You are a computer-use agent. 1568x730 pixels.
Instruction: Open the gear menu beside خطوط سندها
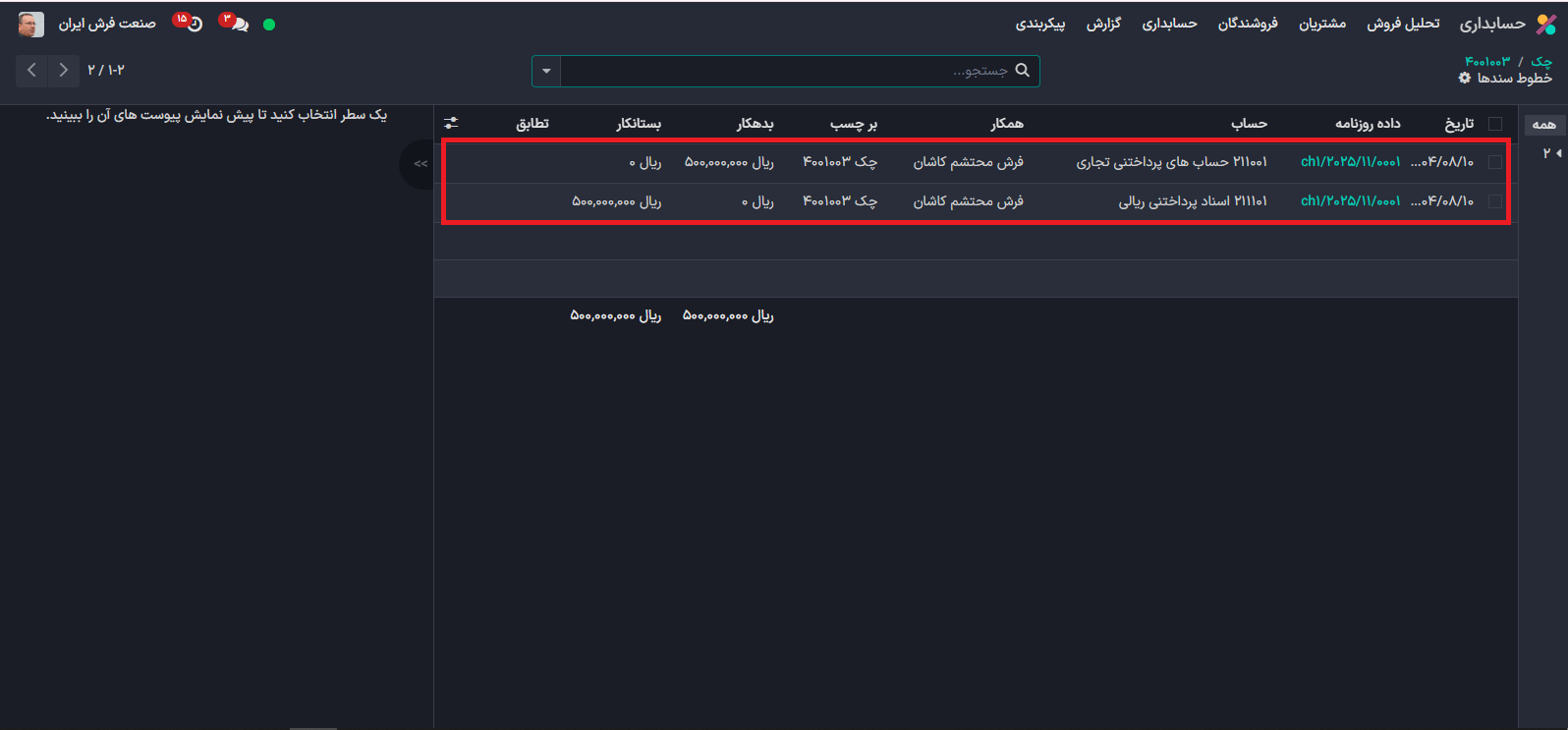1465,78
